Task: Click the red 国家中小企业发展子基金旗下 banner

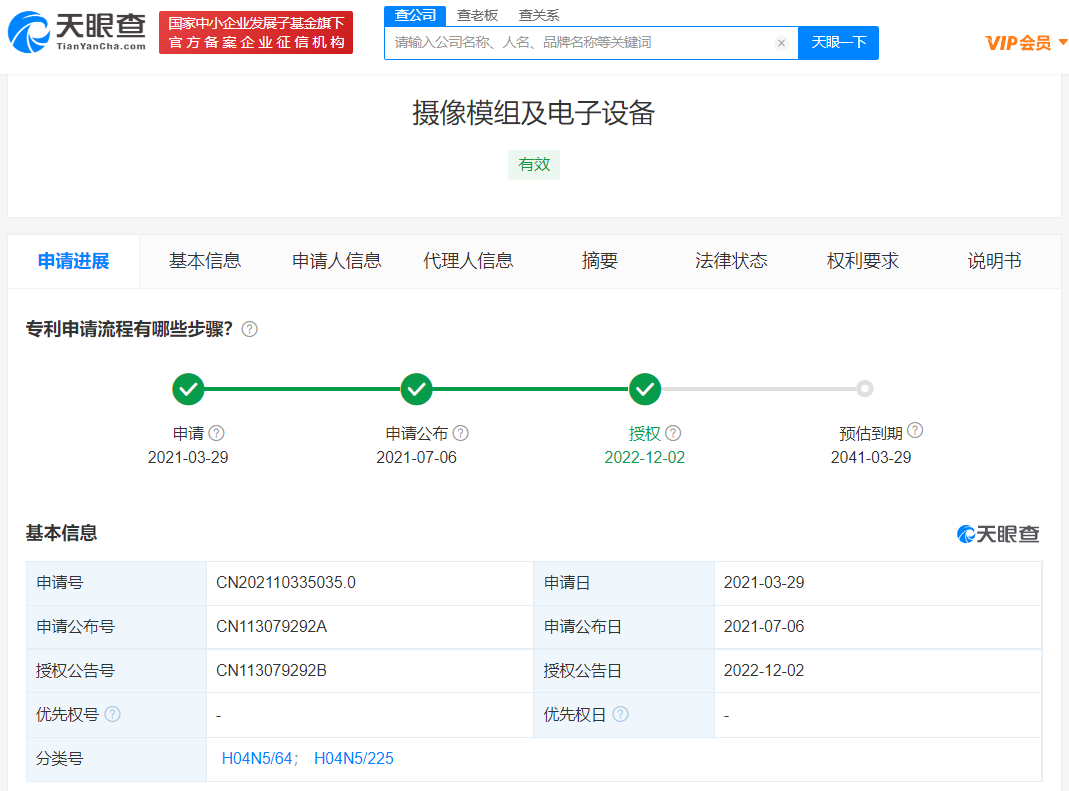Action: point(256,32)
